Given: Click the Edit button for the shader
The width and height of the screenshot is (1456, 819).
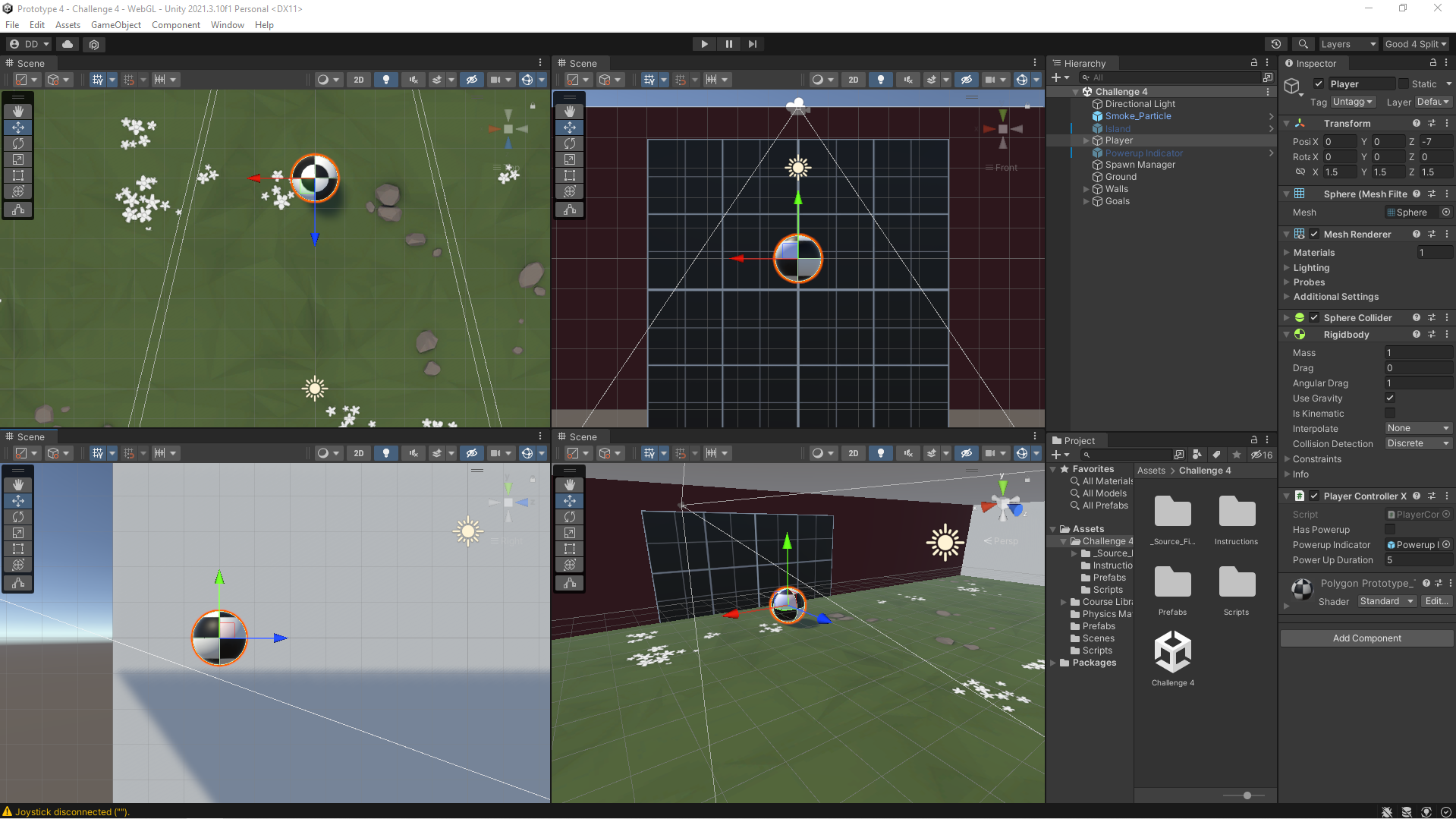Looking at the screenshot, I should click(x=1436, y=601).
